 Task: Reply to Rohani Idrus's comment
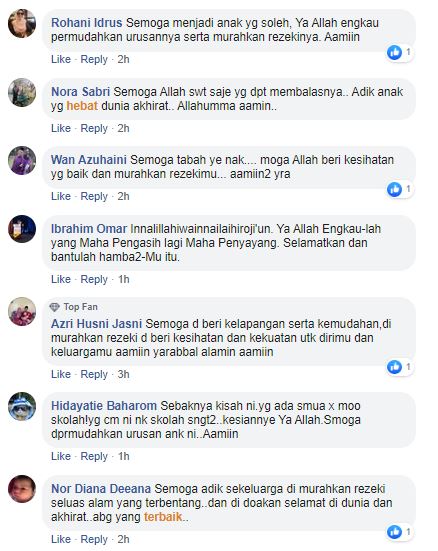(94, 59)
